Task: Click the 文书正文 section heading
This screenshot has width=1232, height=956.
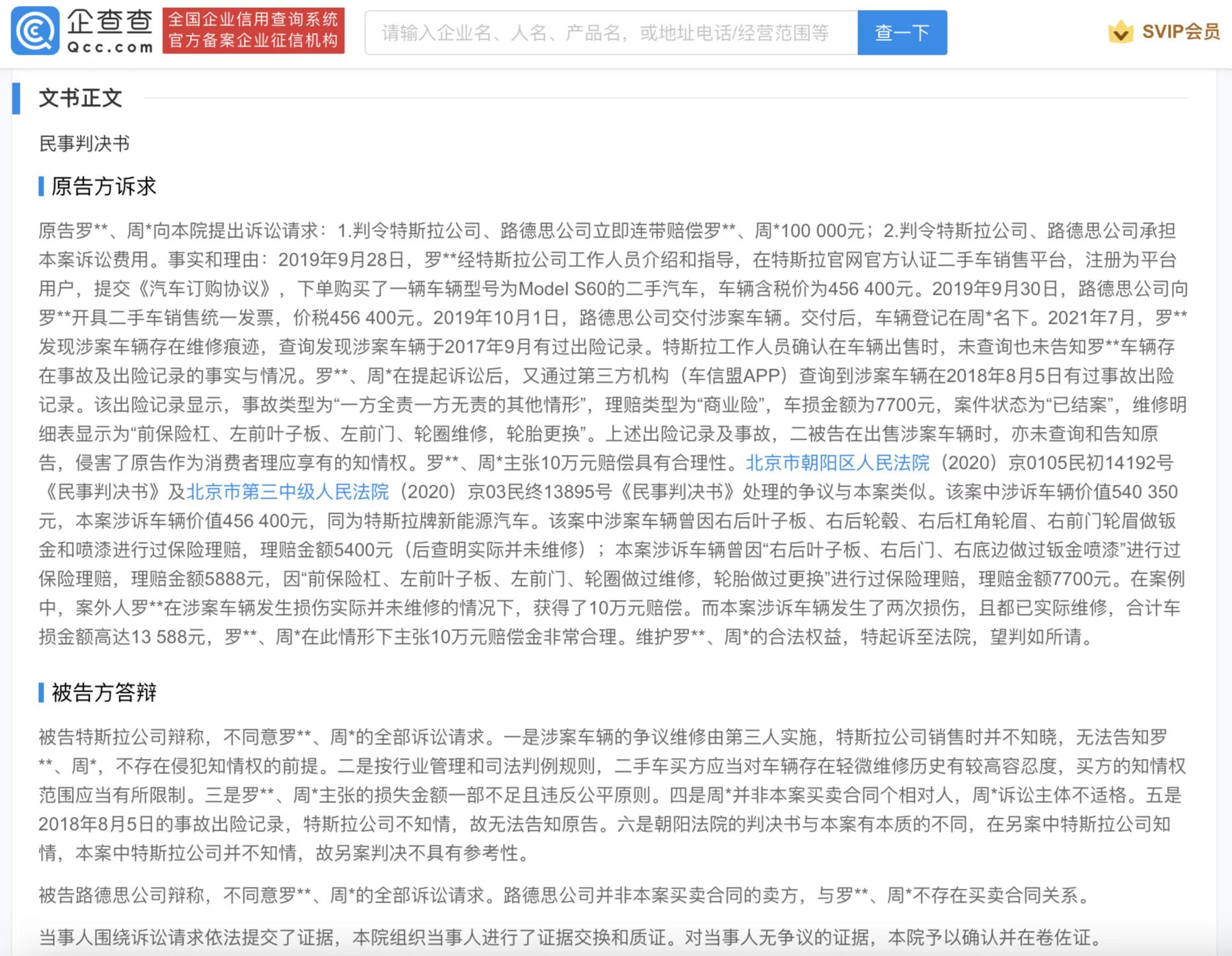Action: tap(80, 98)
